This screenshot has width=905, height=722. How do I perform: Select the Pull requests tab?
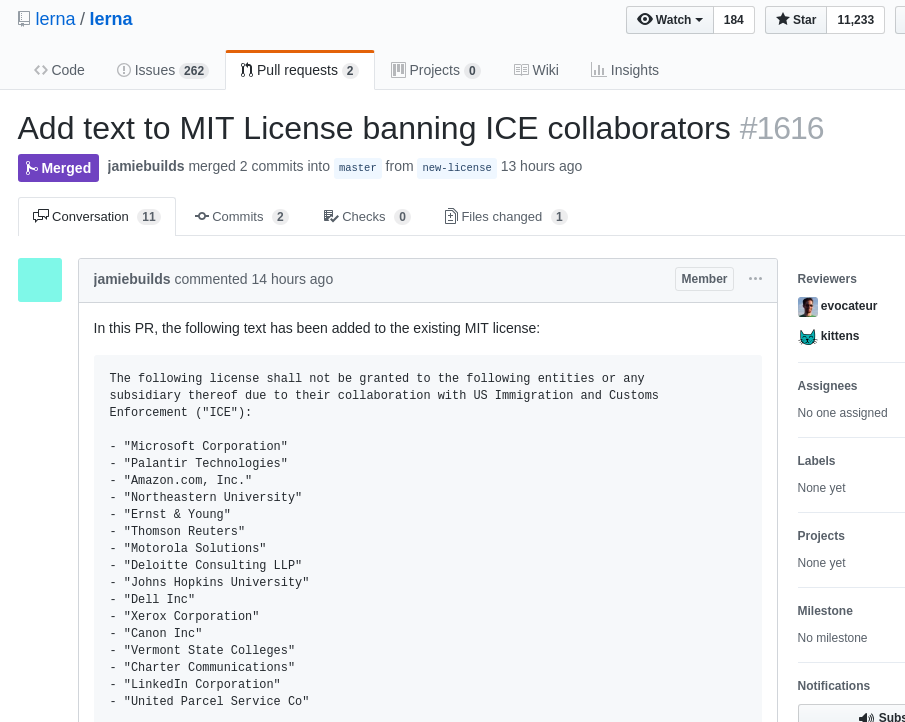coord(300,70)
